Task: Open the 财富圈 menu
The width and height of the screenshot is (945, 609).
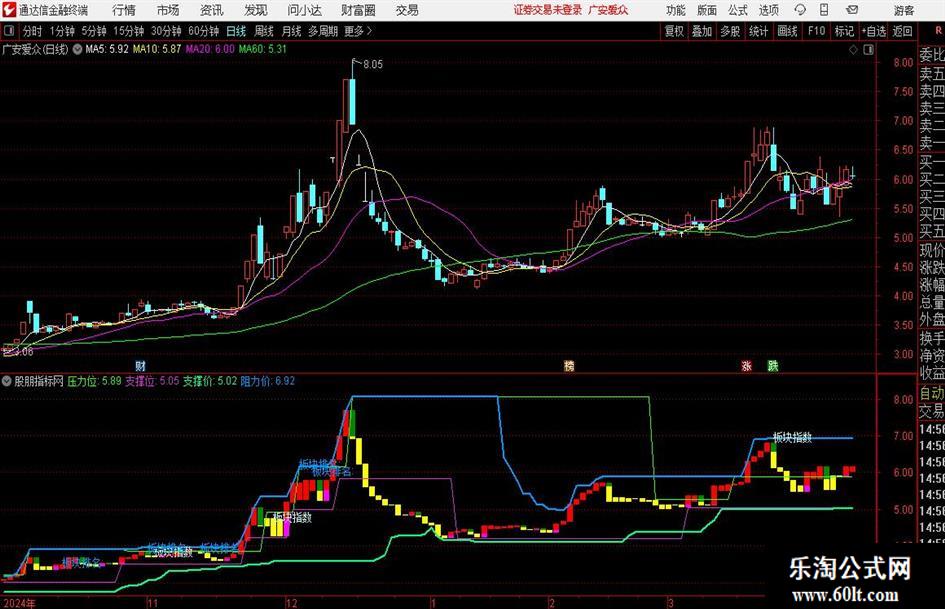Action: [x=358, y=10]
